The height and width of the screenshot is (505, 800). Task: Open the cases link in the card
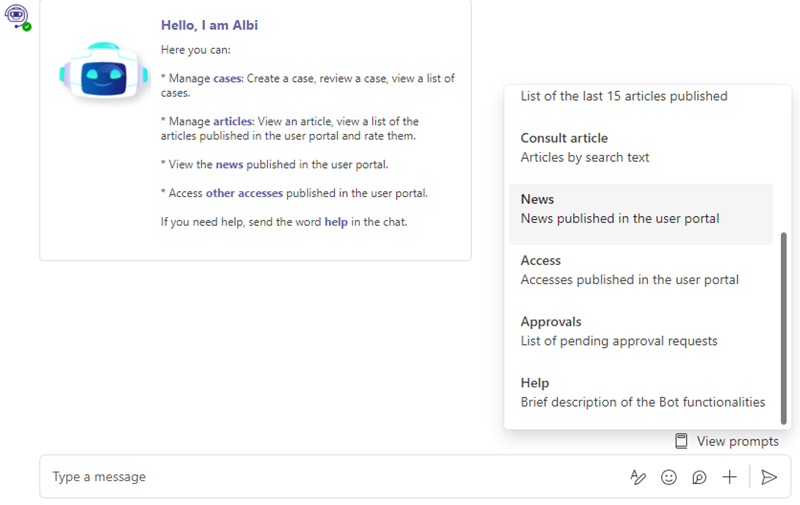click(x=228, y=79)
